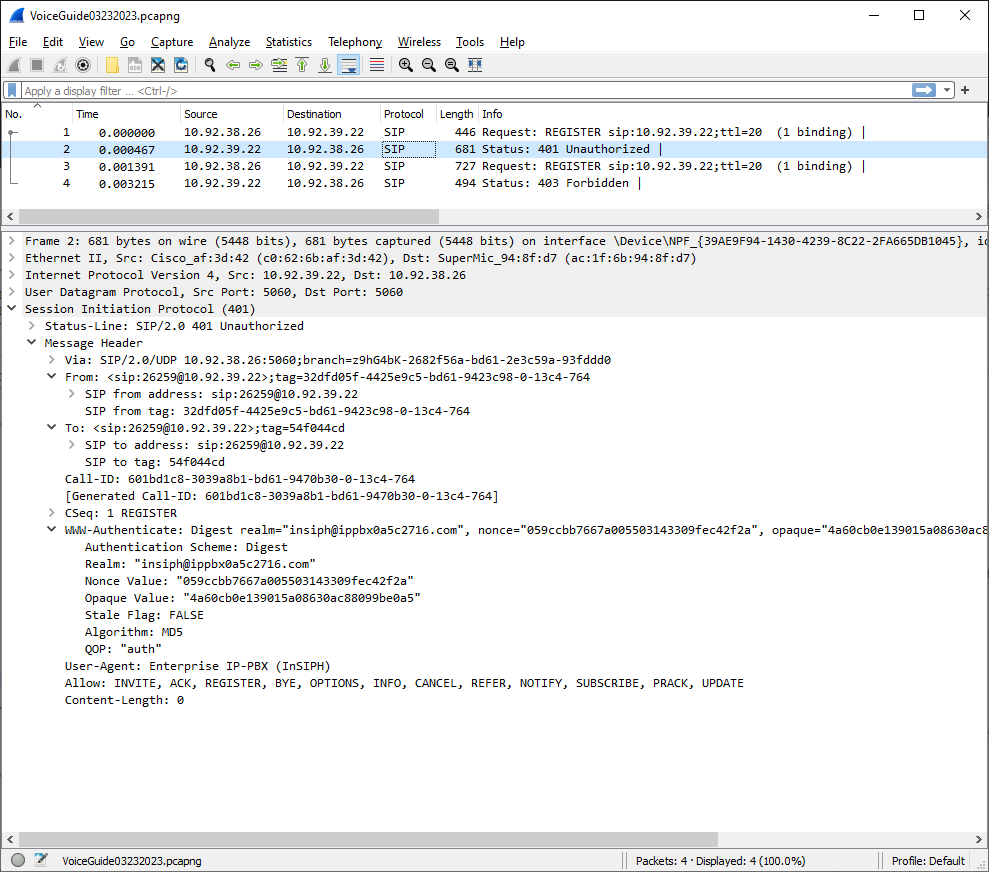Open the display filter history dropdown

(947, 91)
